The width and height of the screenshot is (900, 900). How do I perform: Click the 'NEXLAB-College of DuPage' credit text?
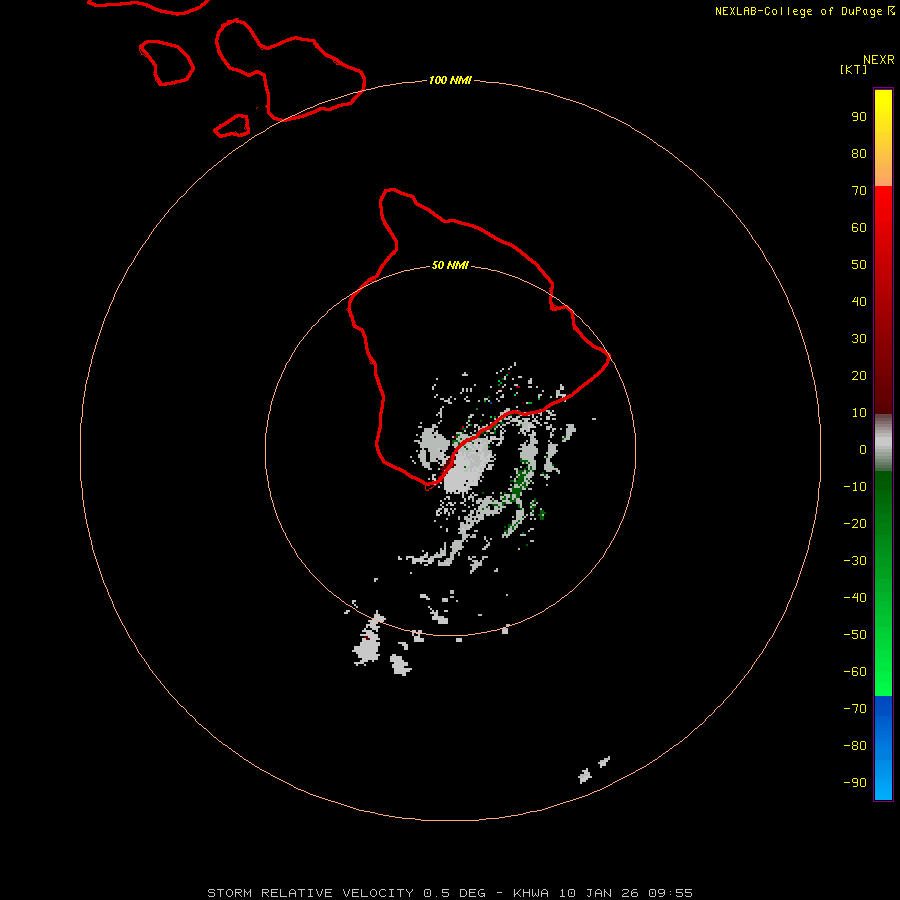(798, 11)
